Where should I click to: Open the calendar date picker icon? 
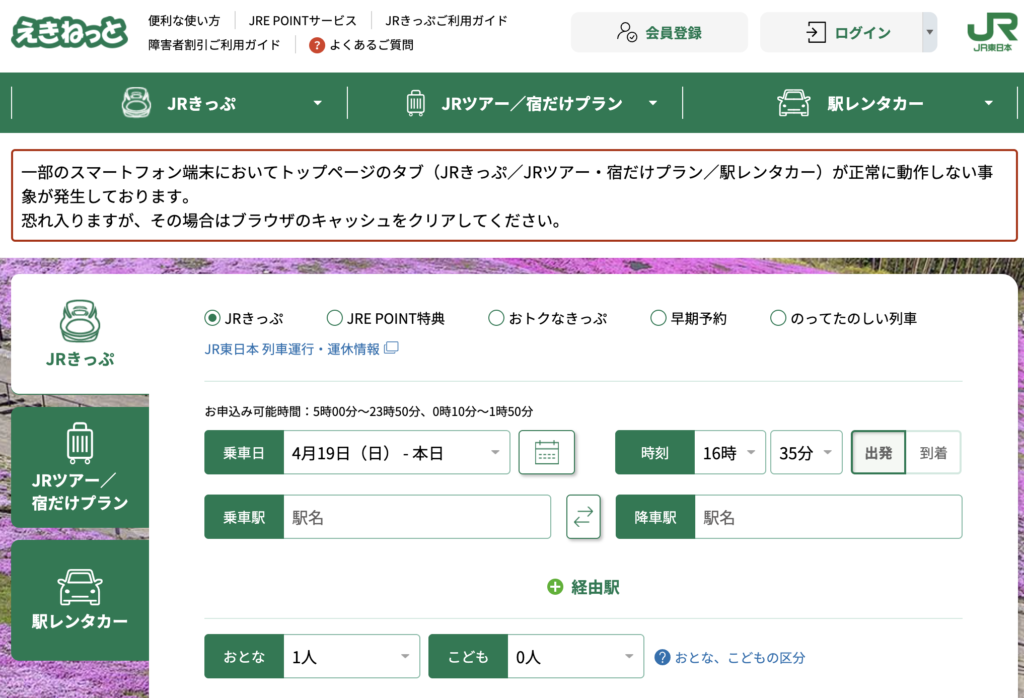pyautogui.click(x=546, y=453)
